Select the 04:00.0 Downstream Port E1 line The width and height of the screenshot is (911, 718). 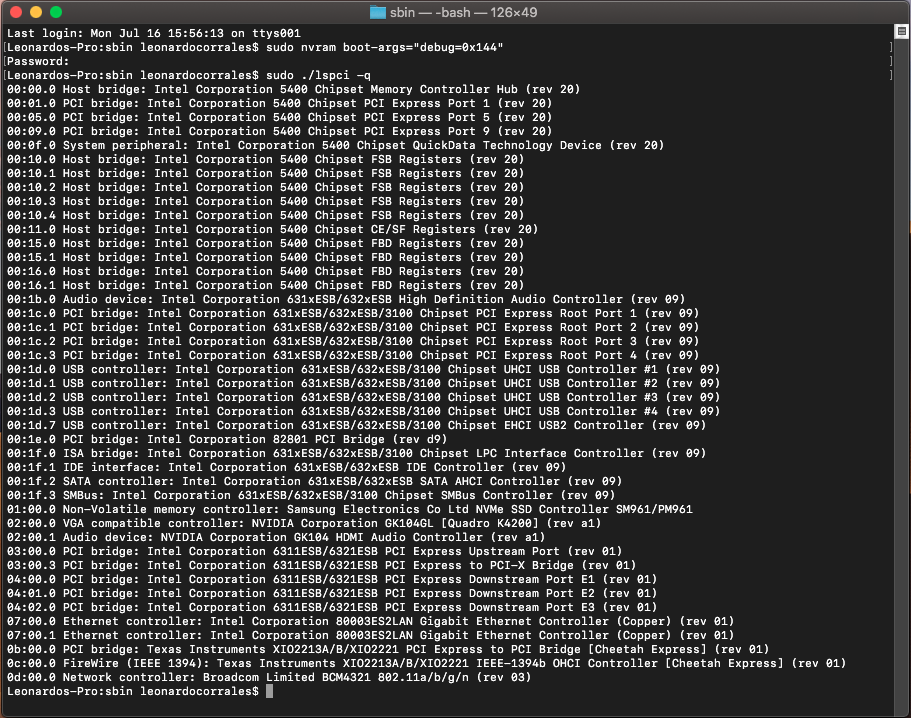click(x=332, y=579)
